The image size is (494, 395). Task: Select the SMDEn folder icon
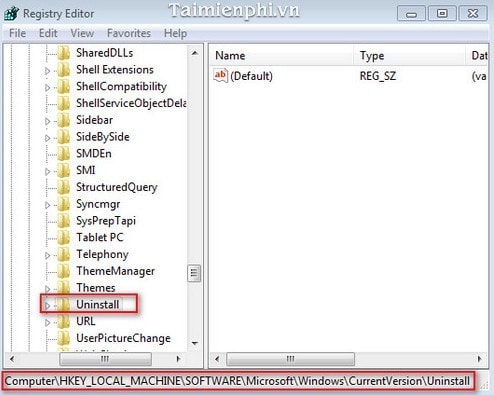[x=64, y=153]
